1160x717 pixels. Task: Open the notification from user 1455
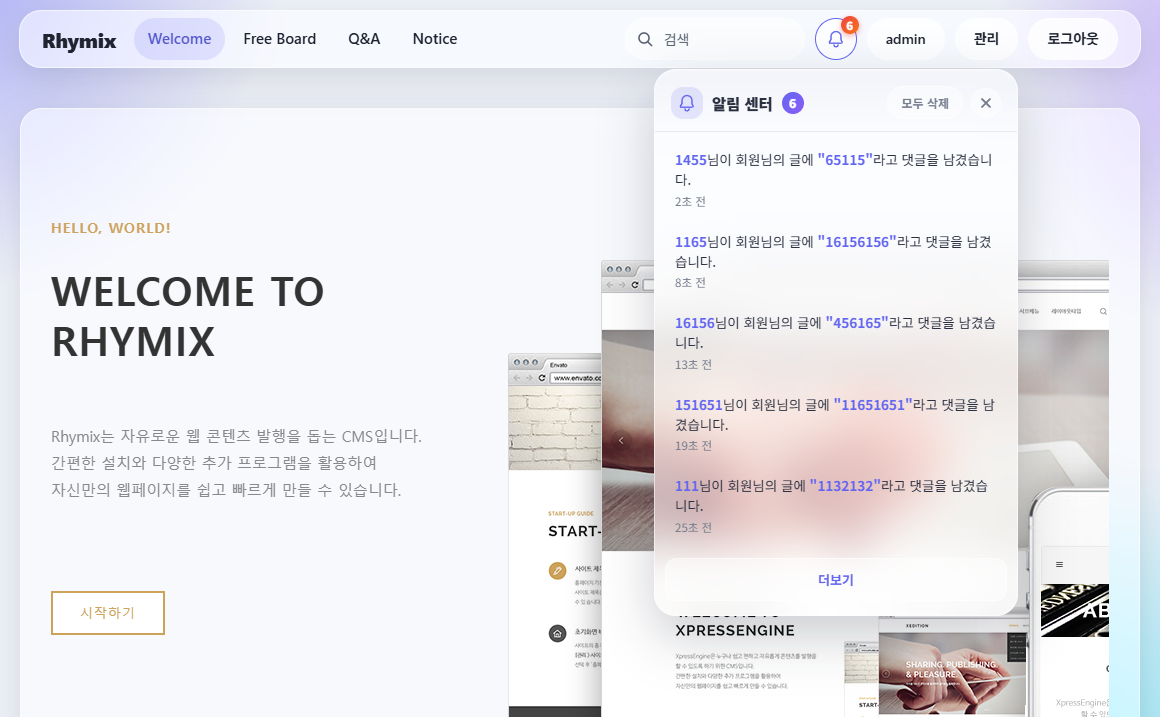(x=691, y=160)
